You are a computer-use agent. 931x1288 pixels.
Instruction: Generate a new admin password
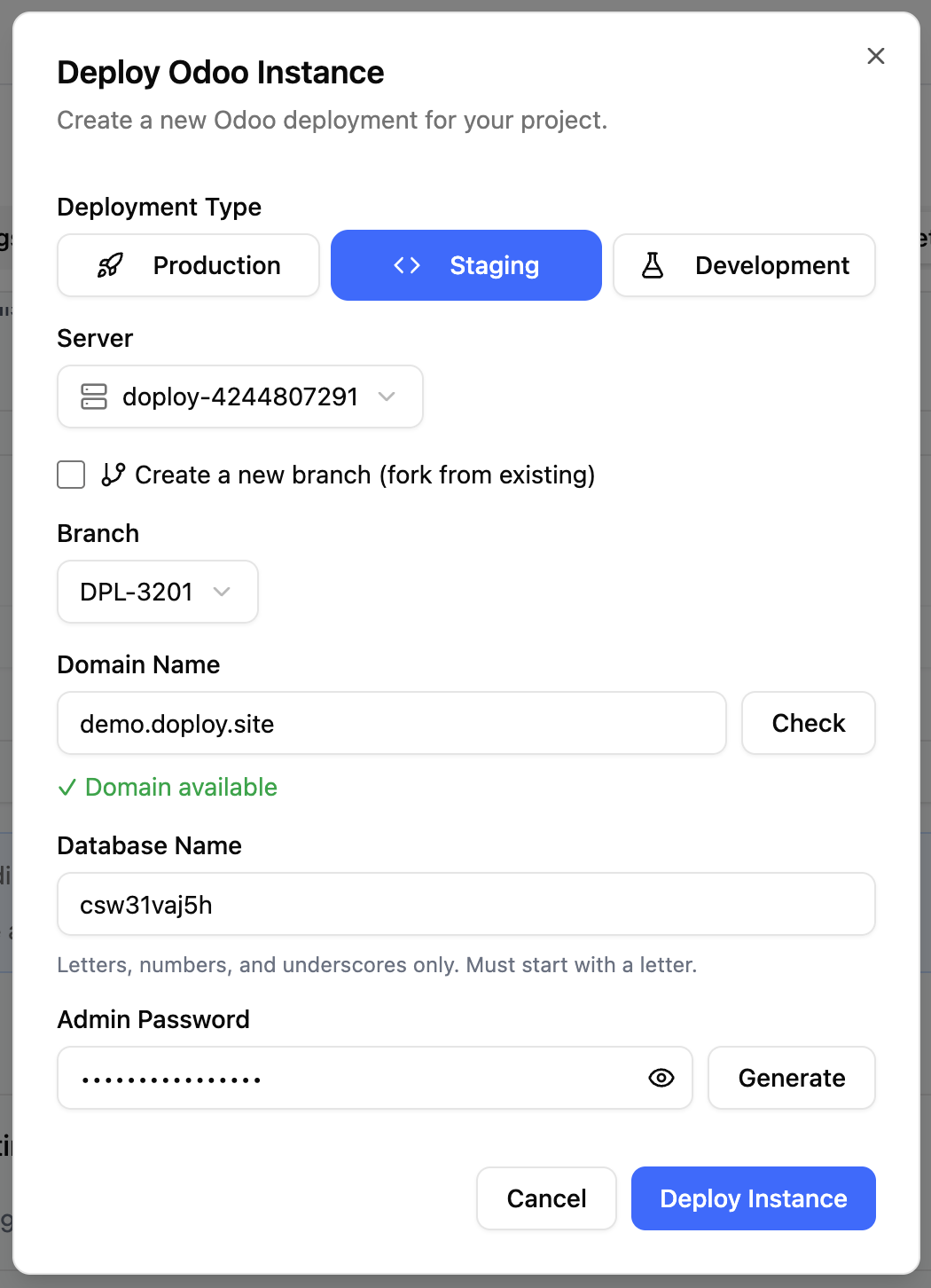point(791,1078)
